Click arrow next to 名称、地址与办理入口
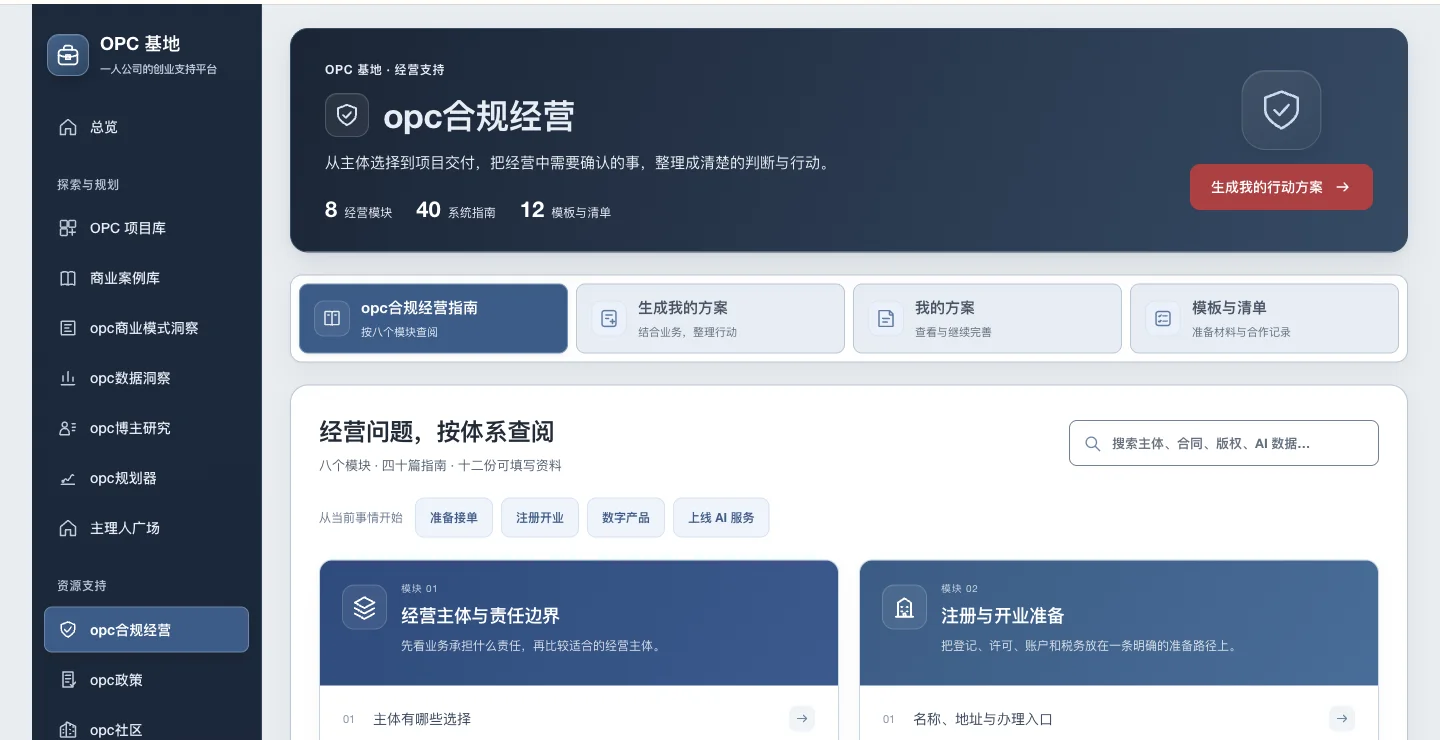This screenshot has height=740, width=1440. click(x=1342, y=718)
